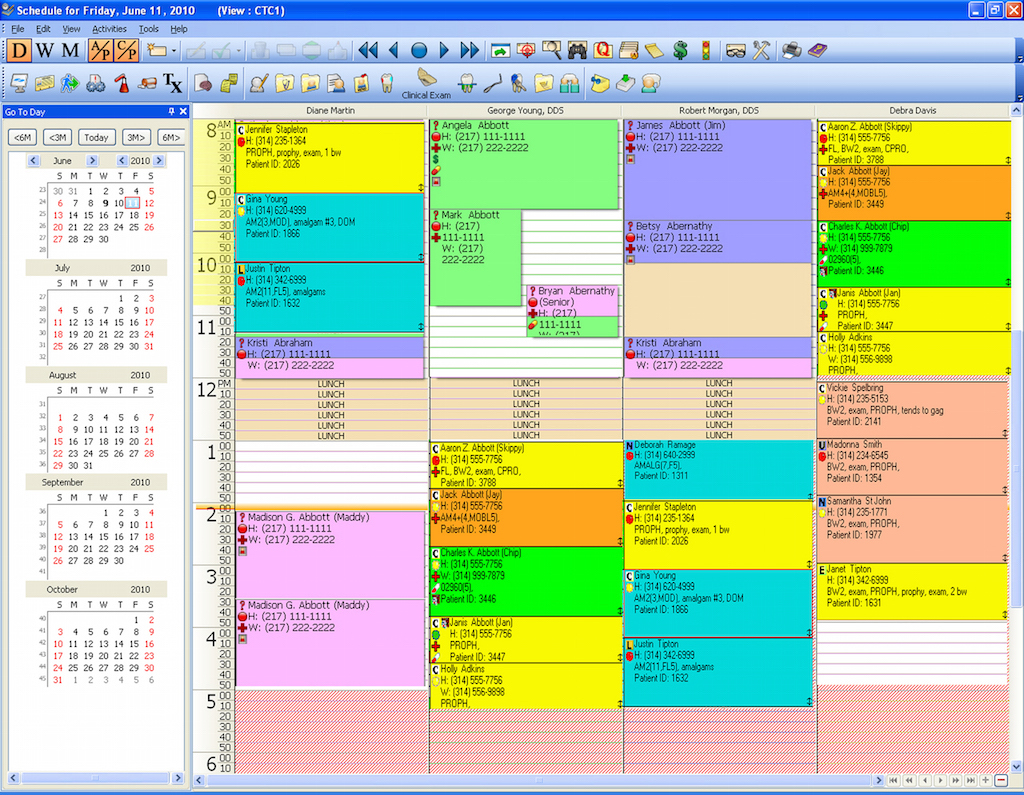Image resolution: width=1024 pixels, height=795 pixels.
Task: Click the red Q icon
Action: 603,50
